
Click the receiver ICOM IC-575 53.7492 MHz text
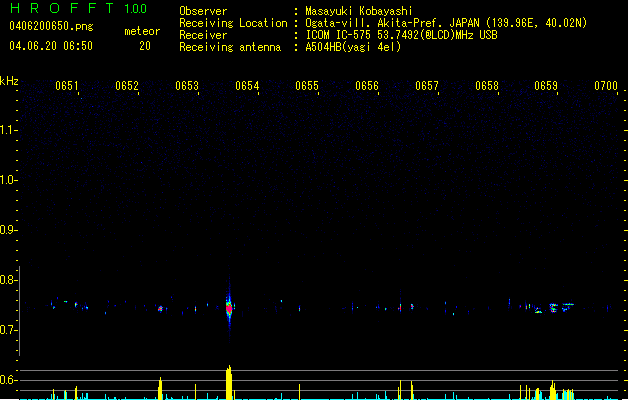(401, 35)
